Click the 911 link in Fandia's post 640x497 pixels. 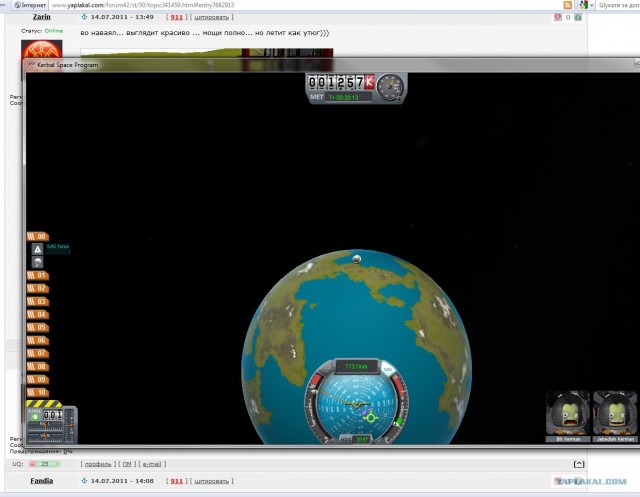pyautogui.click(x=176, y=481)
